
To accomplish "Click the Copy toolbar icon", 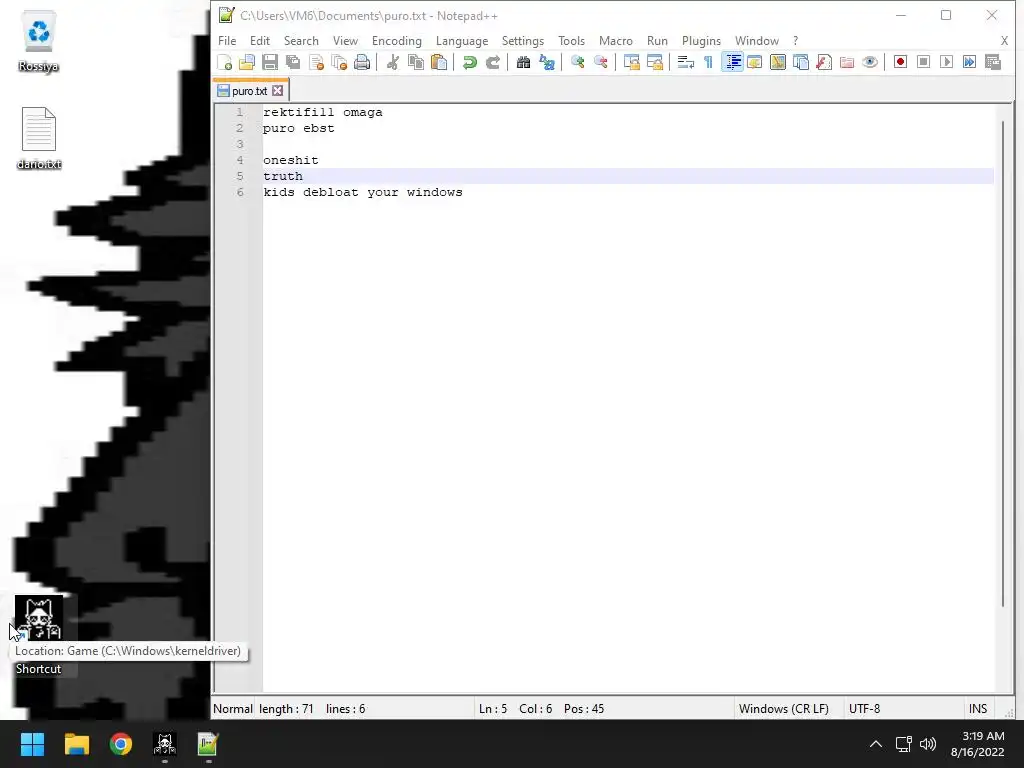I will 415,62.
